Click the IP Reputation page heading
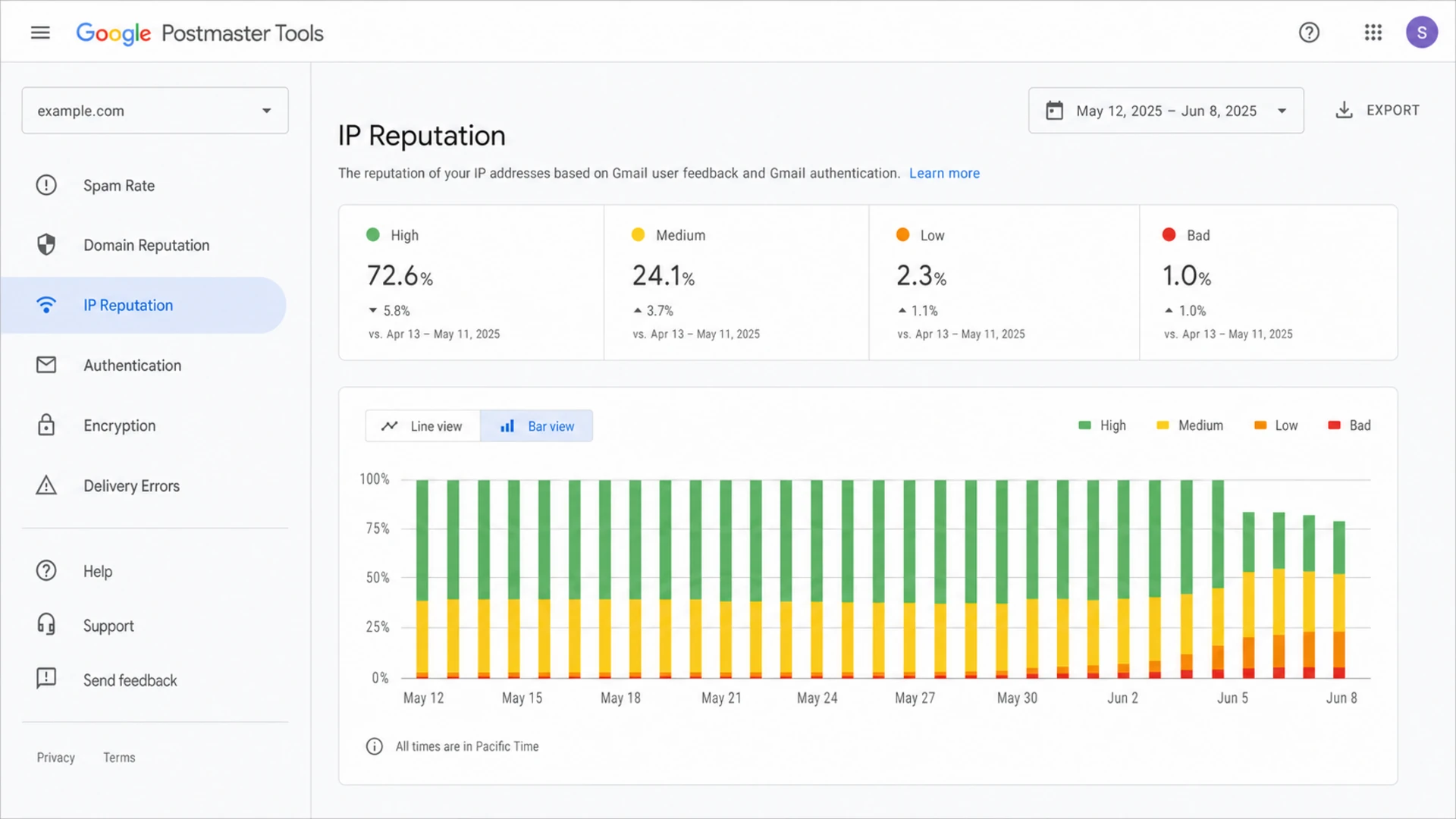The width and height of the screenshot is (1456, 819). tap(422, 136)
